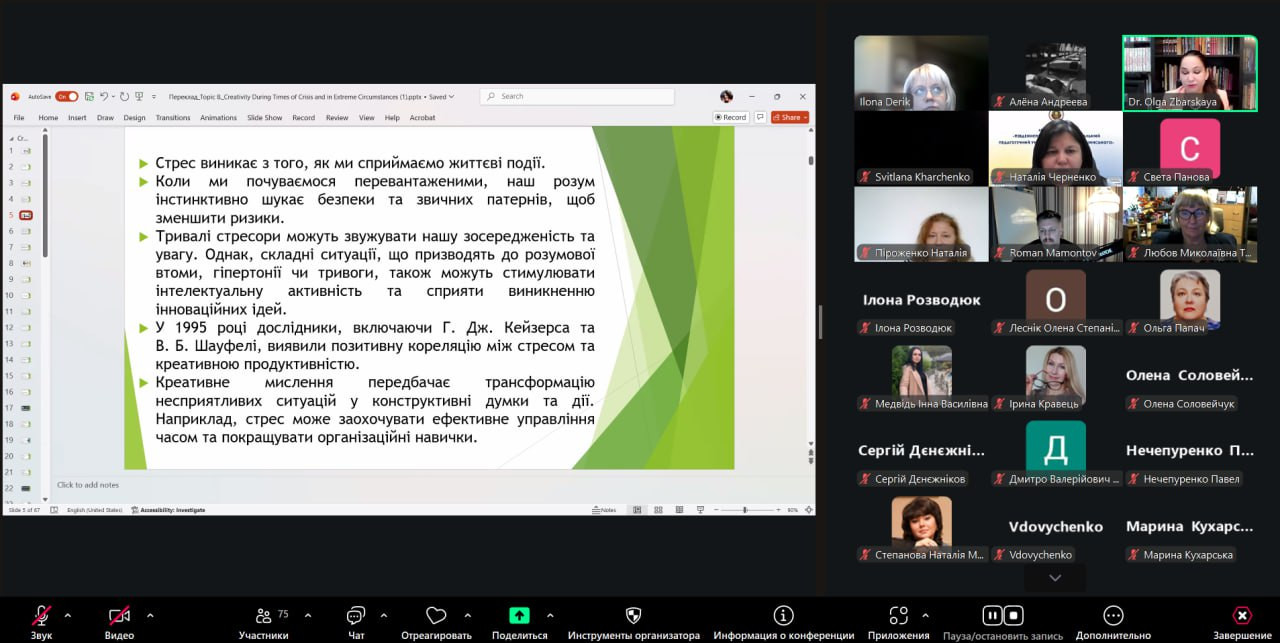This screenshot has width=1280, height=643.
Task: Show next page of gallery participants
Action: pyautogui.click(x=1055, y=578)
